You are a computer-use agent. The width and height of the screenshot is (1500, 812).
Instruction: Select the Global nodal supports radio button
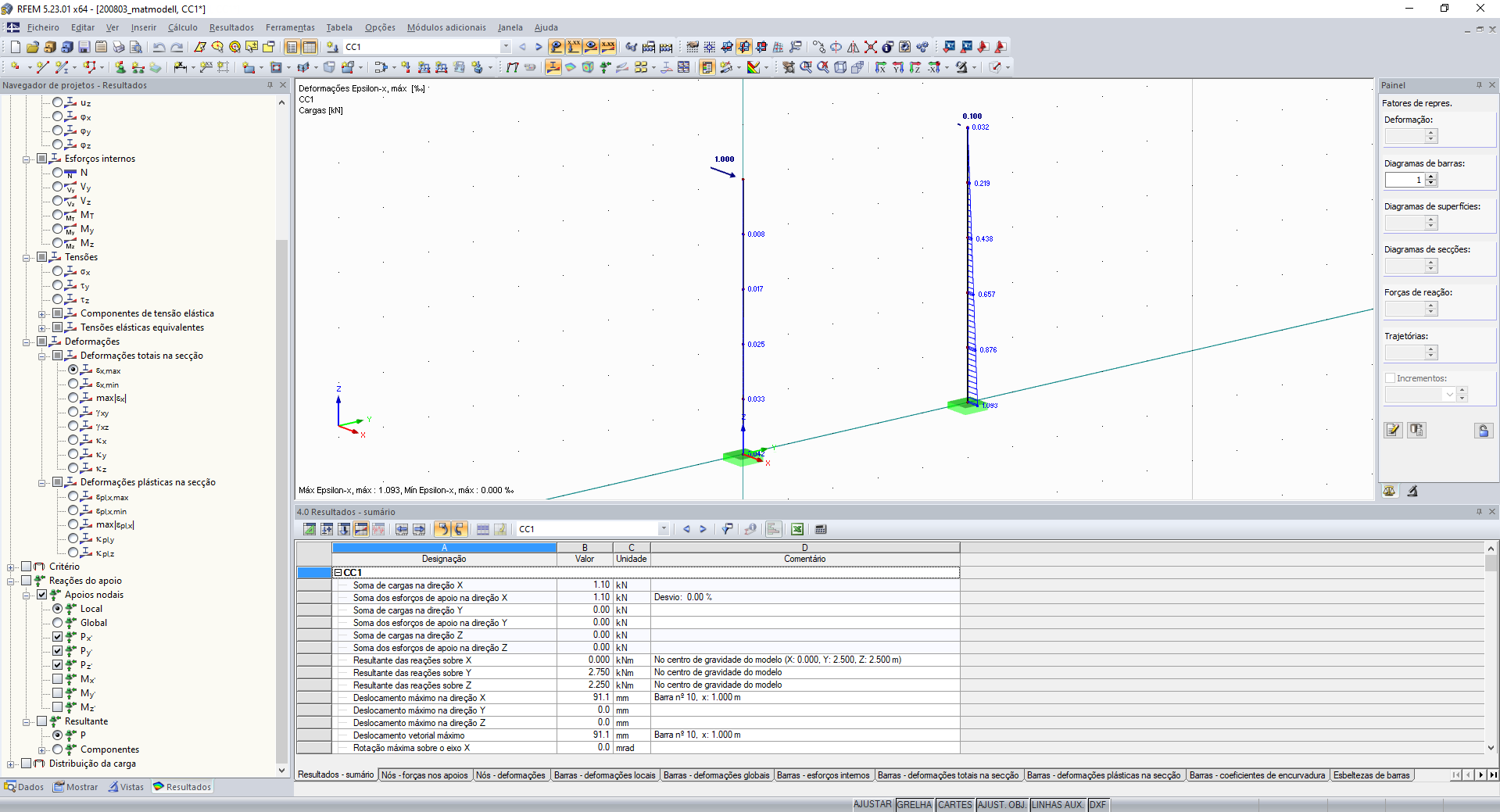coord(58,623)
